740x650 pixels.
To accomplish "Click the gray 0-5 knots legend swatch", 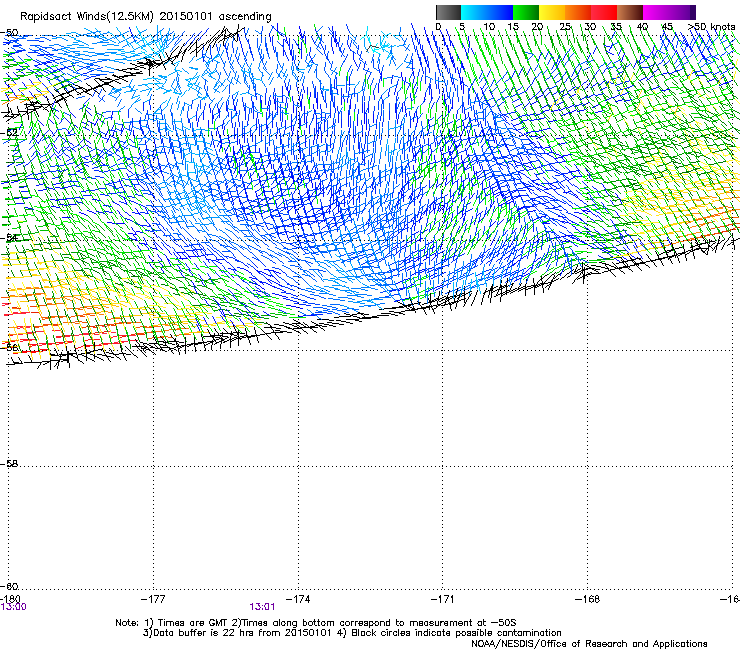I will pos(448,12).
